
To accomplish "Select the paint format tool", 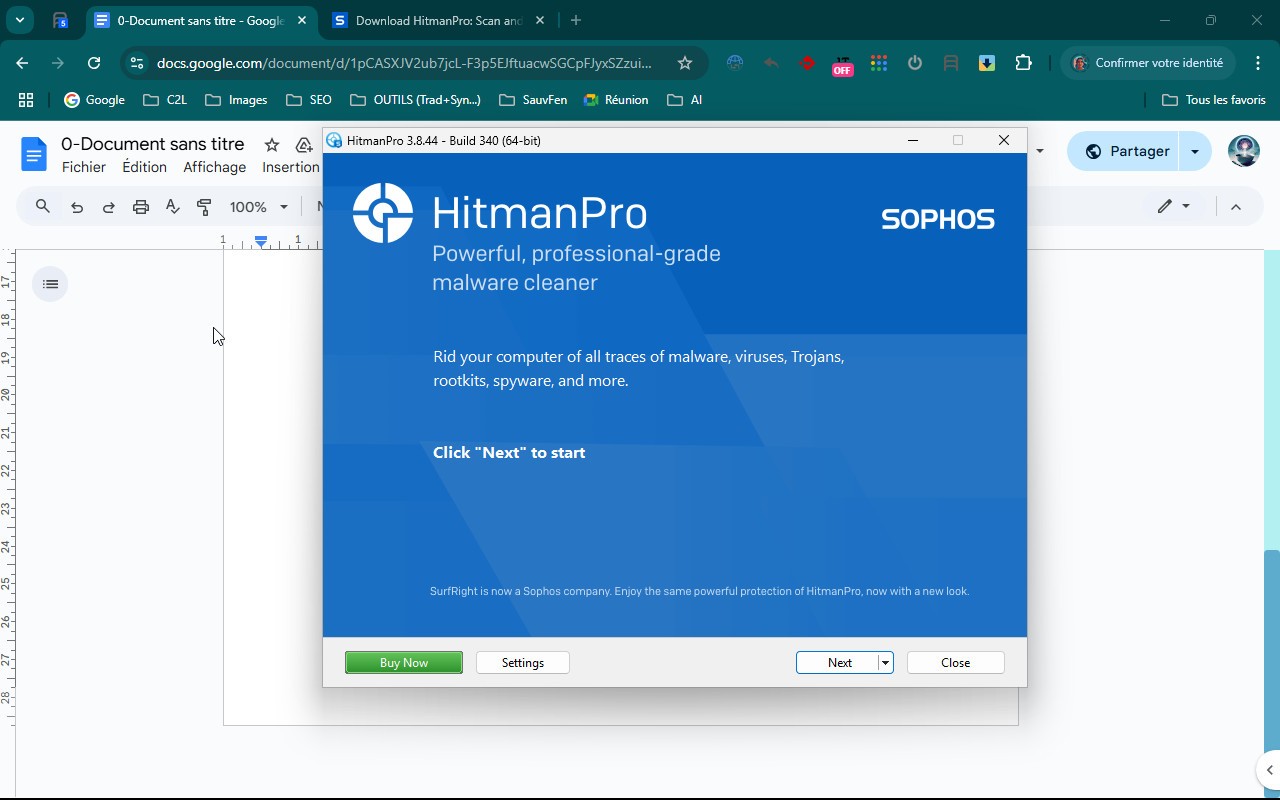I will pyautogui.click(x=204, y=206).
